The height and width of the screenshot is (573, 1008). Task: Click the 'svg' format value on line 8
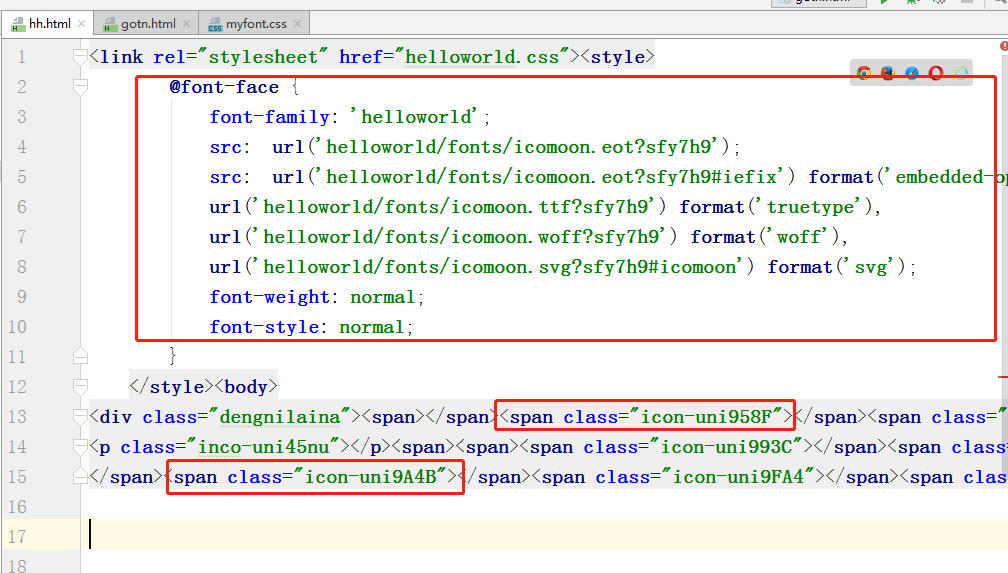[870, 267]
